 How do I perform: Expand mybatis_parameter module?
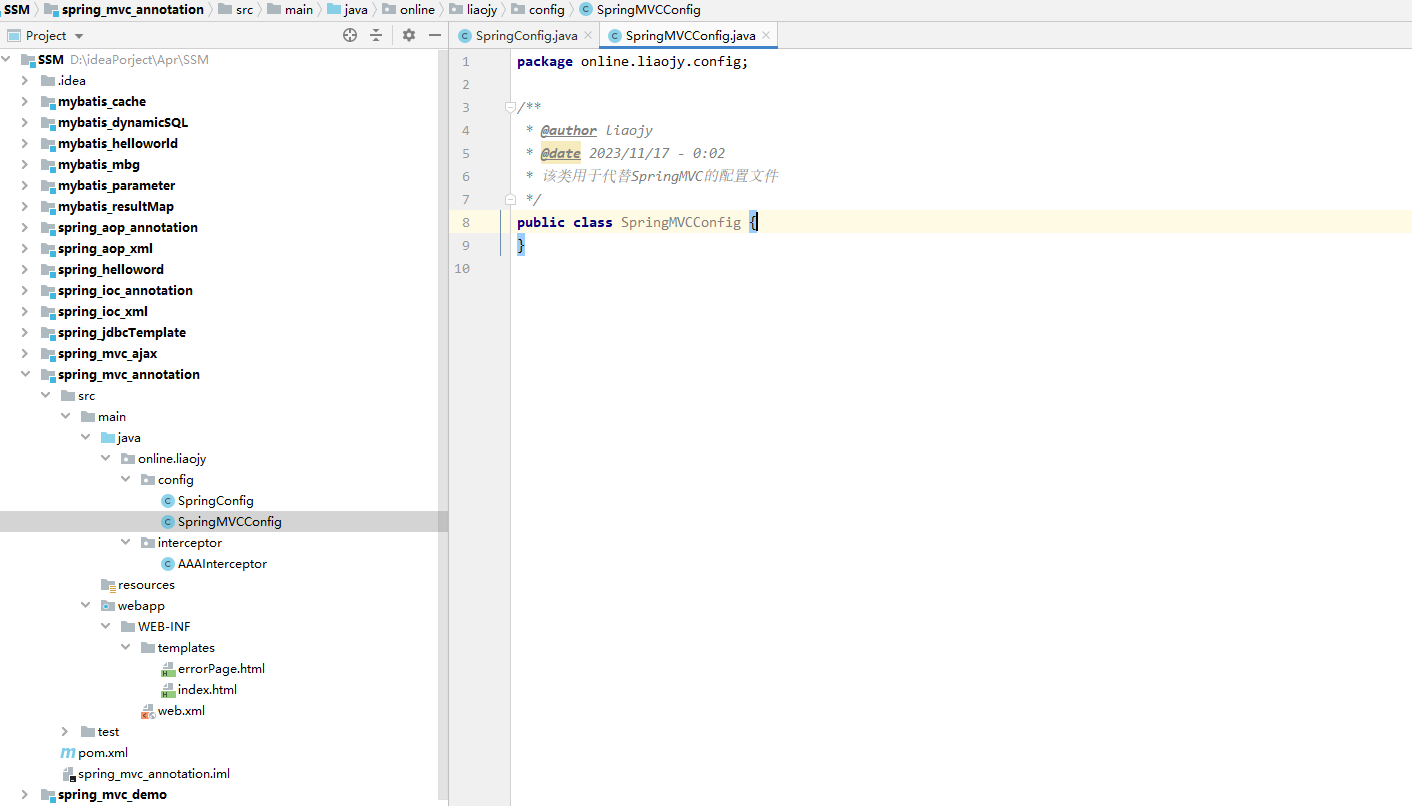tap(26, 186)
